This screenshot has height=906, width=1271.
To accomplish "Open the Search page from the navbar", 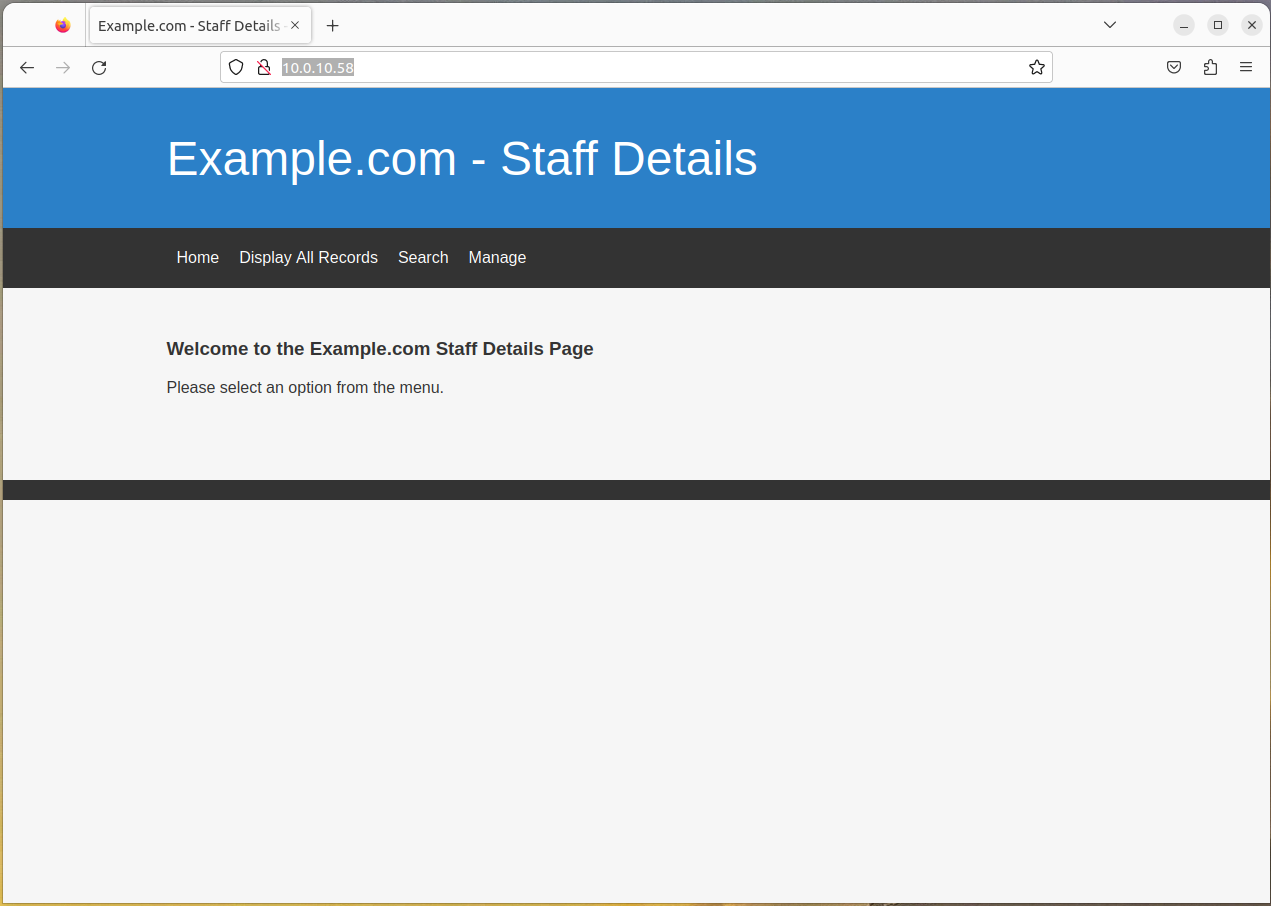I will click(x=423, y=258).
